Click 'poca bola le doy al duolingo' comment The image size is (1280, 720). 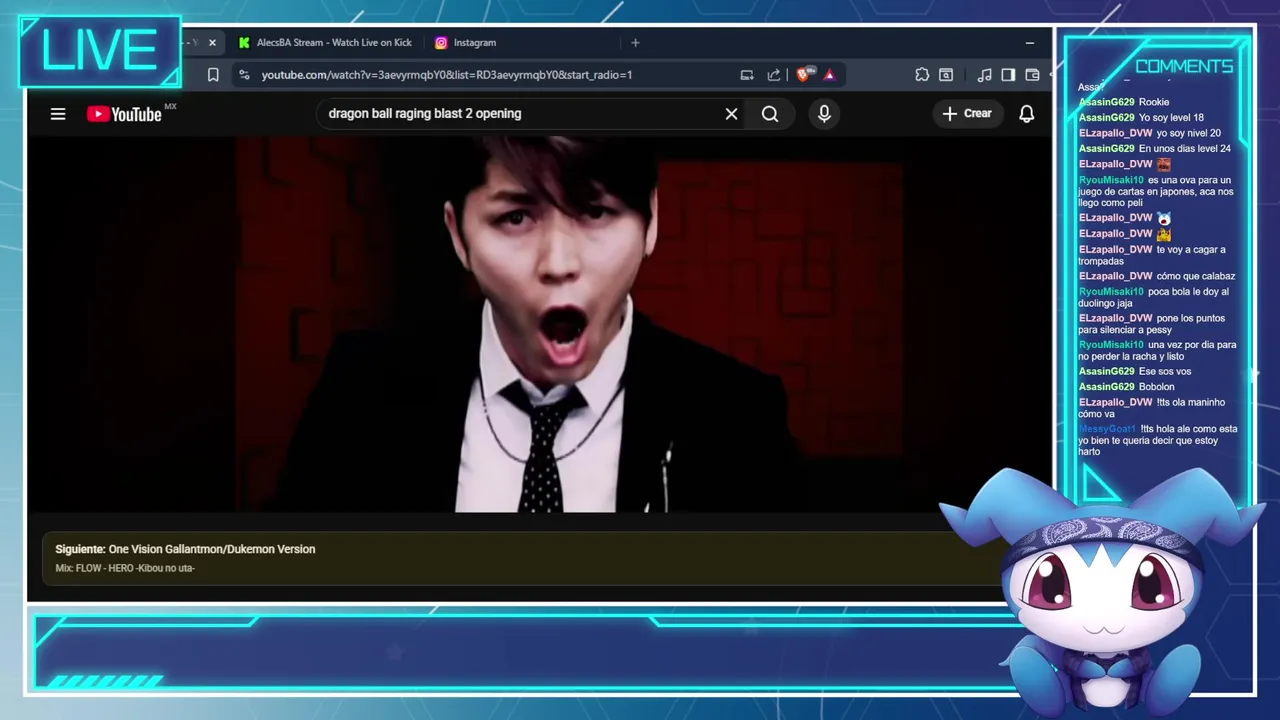click(1154, 297)
